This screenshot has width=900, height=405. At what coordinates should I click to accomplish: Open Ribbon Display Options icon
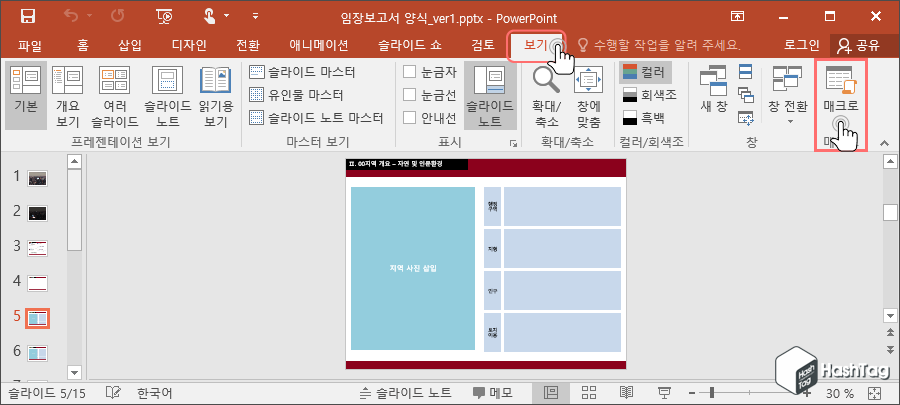tap(738, 16)
